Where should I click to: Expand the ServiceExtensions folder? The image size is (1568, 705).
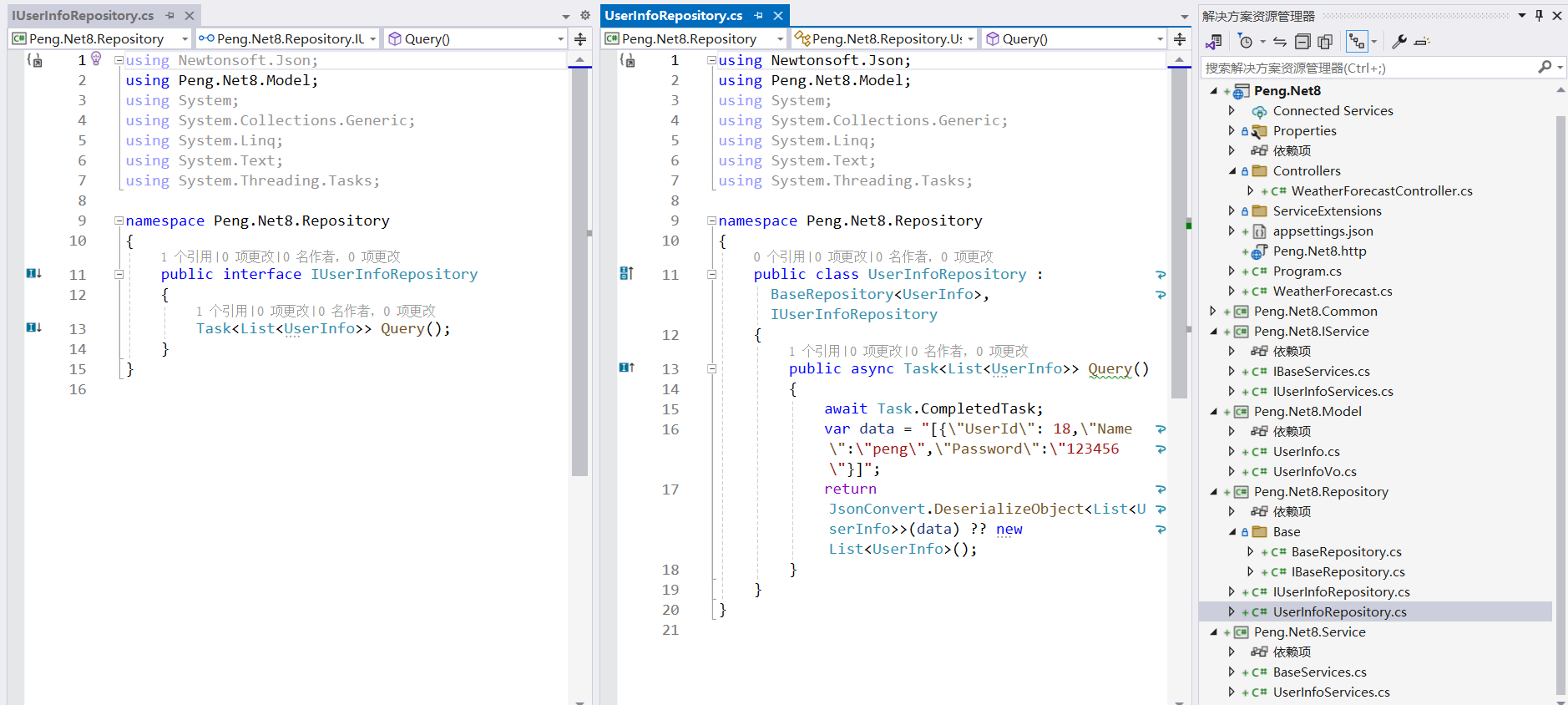(x=1232, y=210)
